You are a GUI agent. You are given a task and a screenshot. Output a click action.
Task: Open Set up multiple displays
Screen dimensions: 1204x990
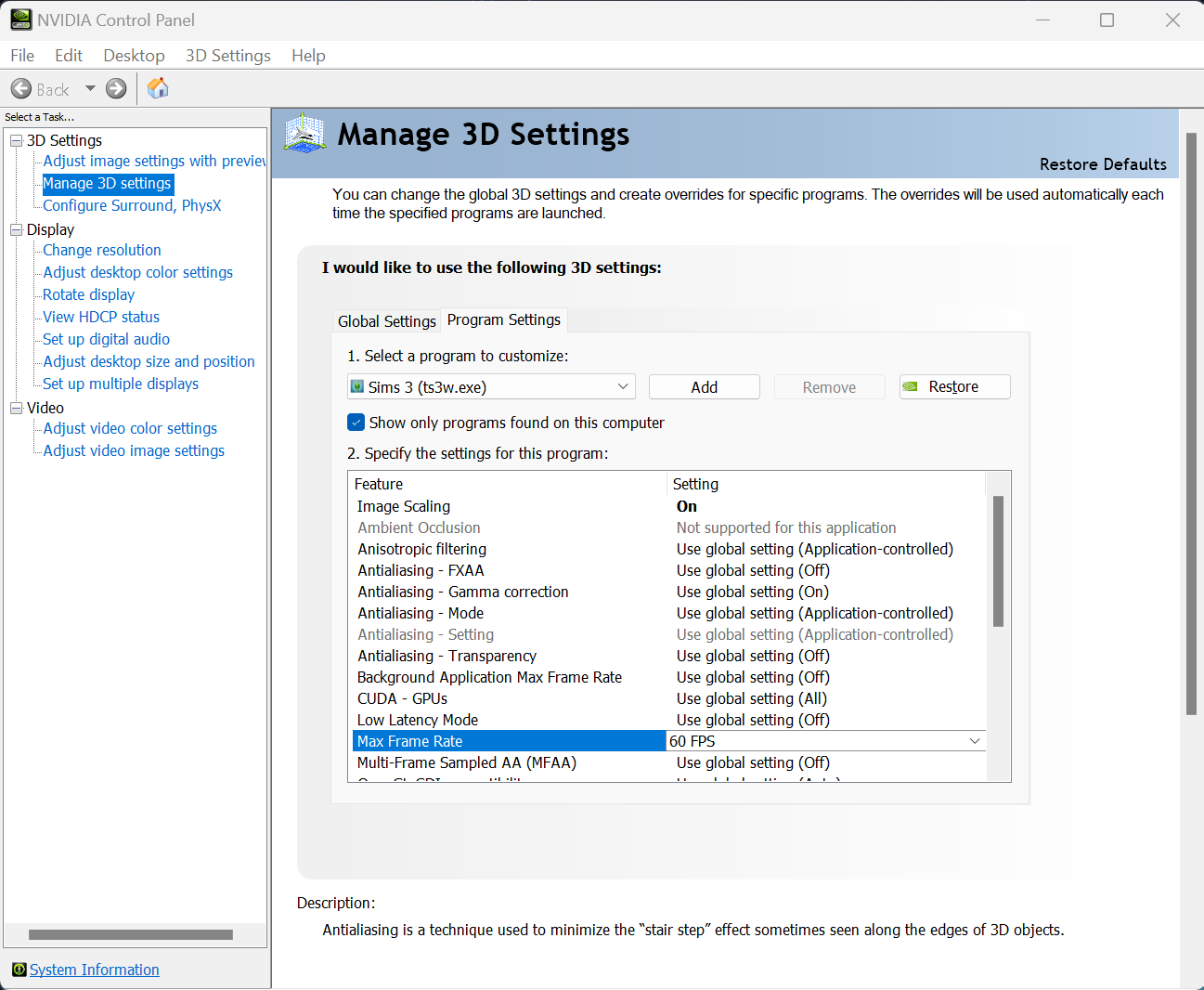tap(121, 384)
